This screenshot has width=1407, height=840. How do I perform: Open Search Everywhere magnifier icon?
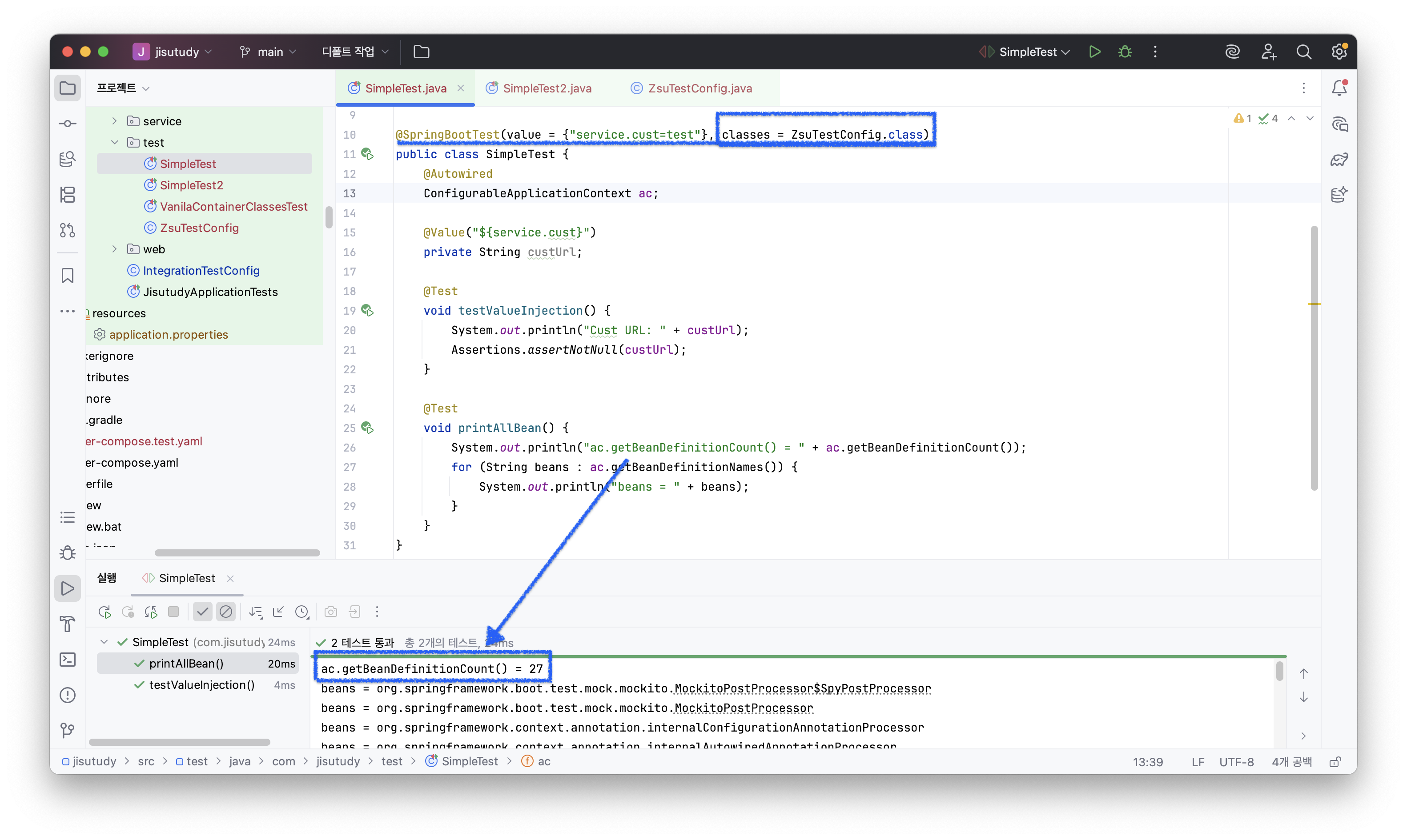(x=1303, y=52)
